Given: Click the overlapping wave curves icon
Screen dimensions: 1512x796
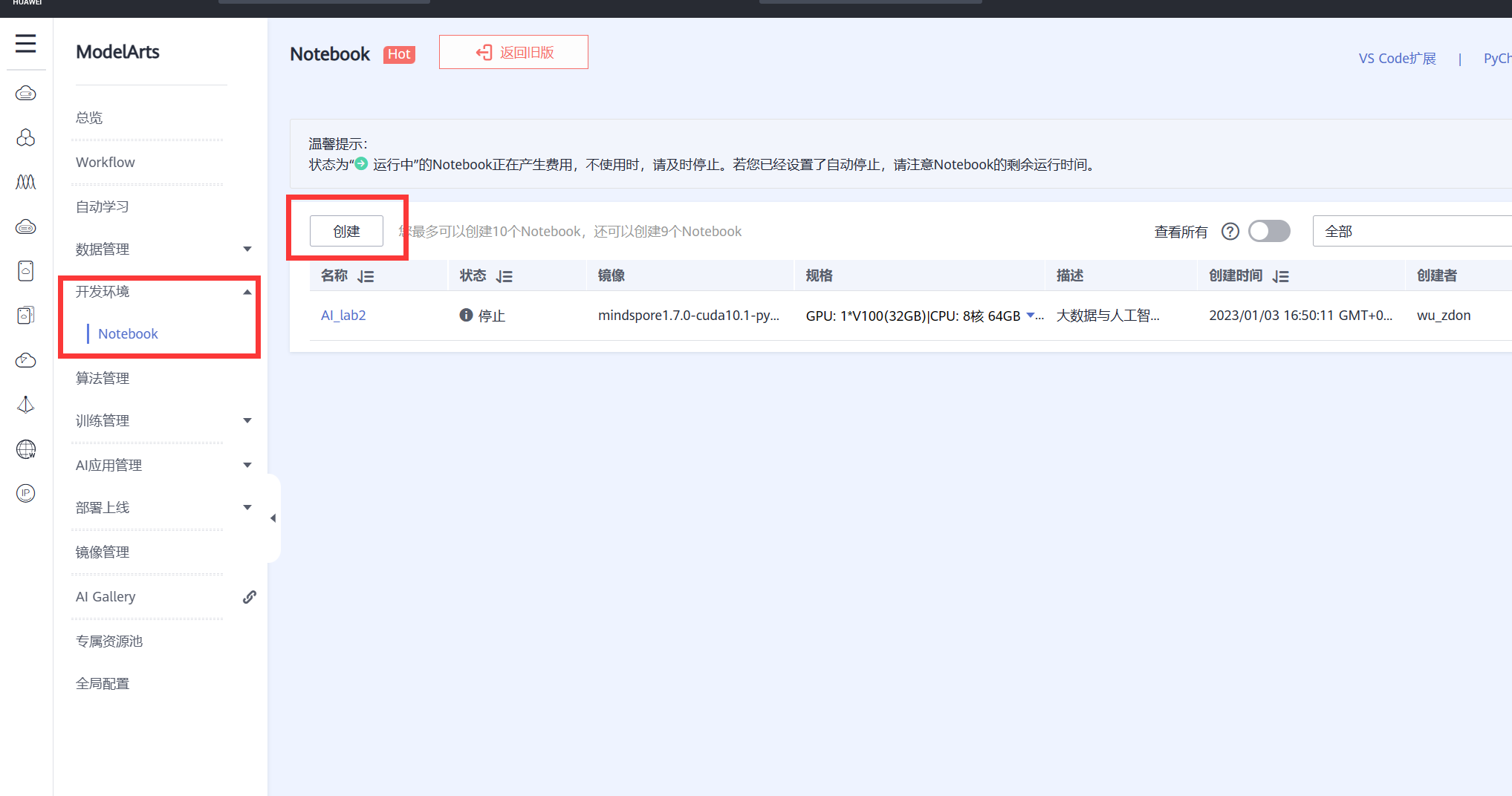Looking at the screenshot, I should [x=26, y=182].
